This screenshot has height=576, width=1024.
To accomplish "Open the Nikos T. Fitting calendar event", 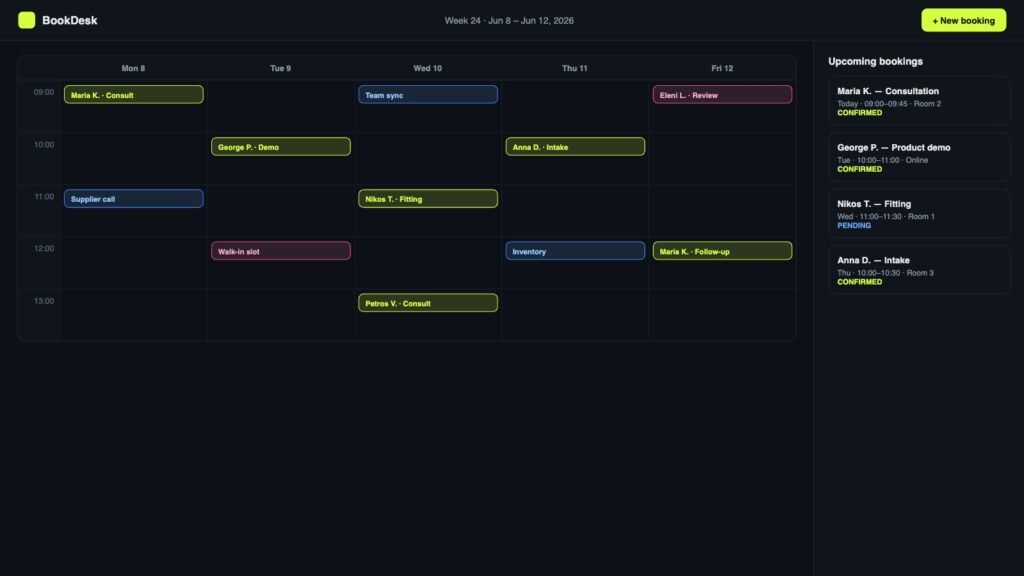I will pyautogui.click(x=428, y=199).
